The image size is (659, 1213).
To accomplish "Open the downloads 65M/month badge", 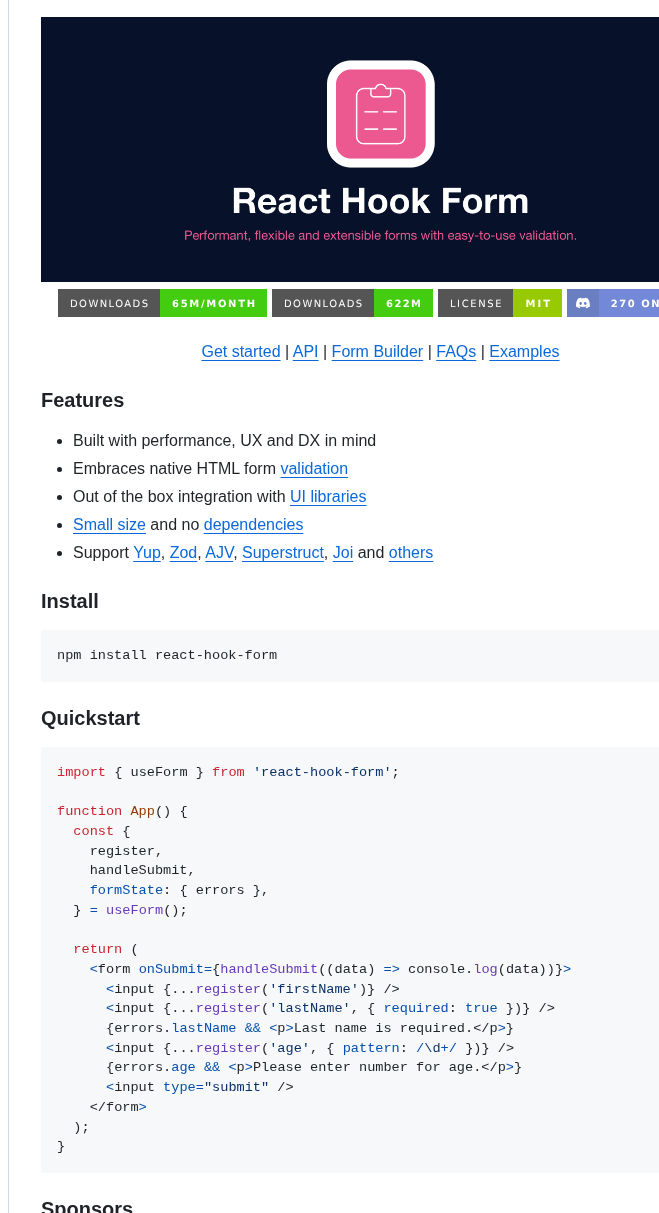I will point(162,303).
